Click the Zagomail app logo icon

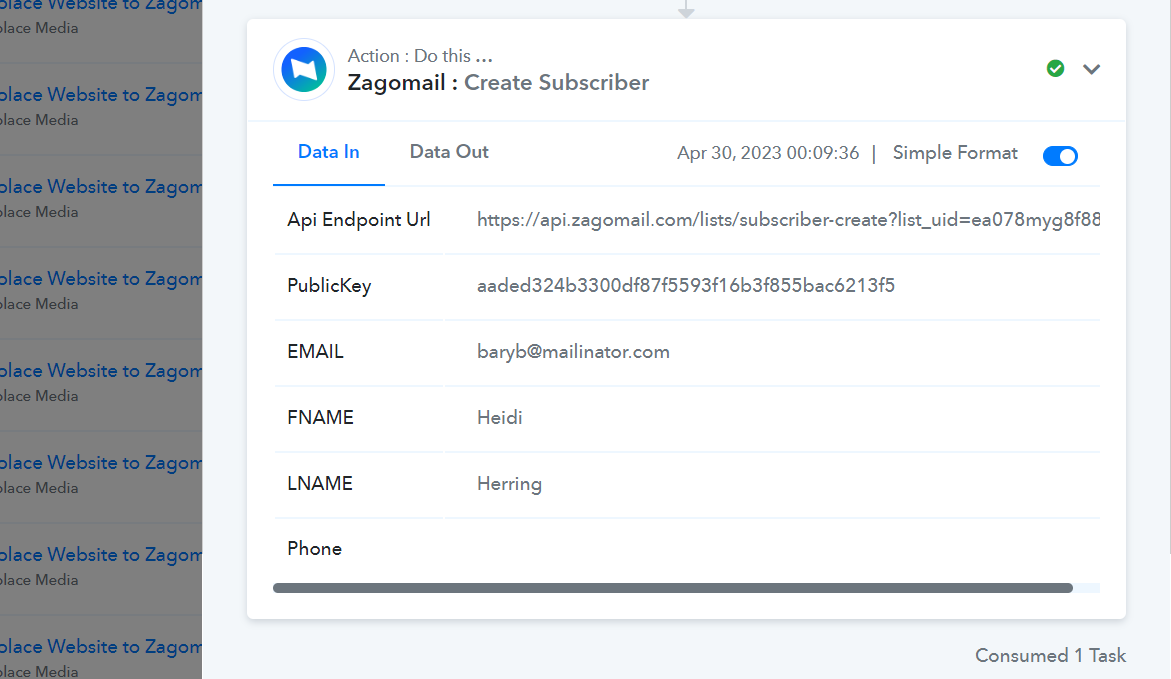pos(303,69)
